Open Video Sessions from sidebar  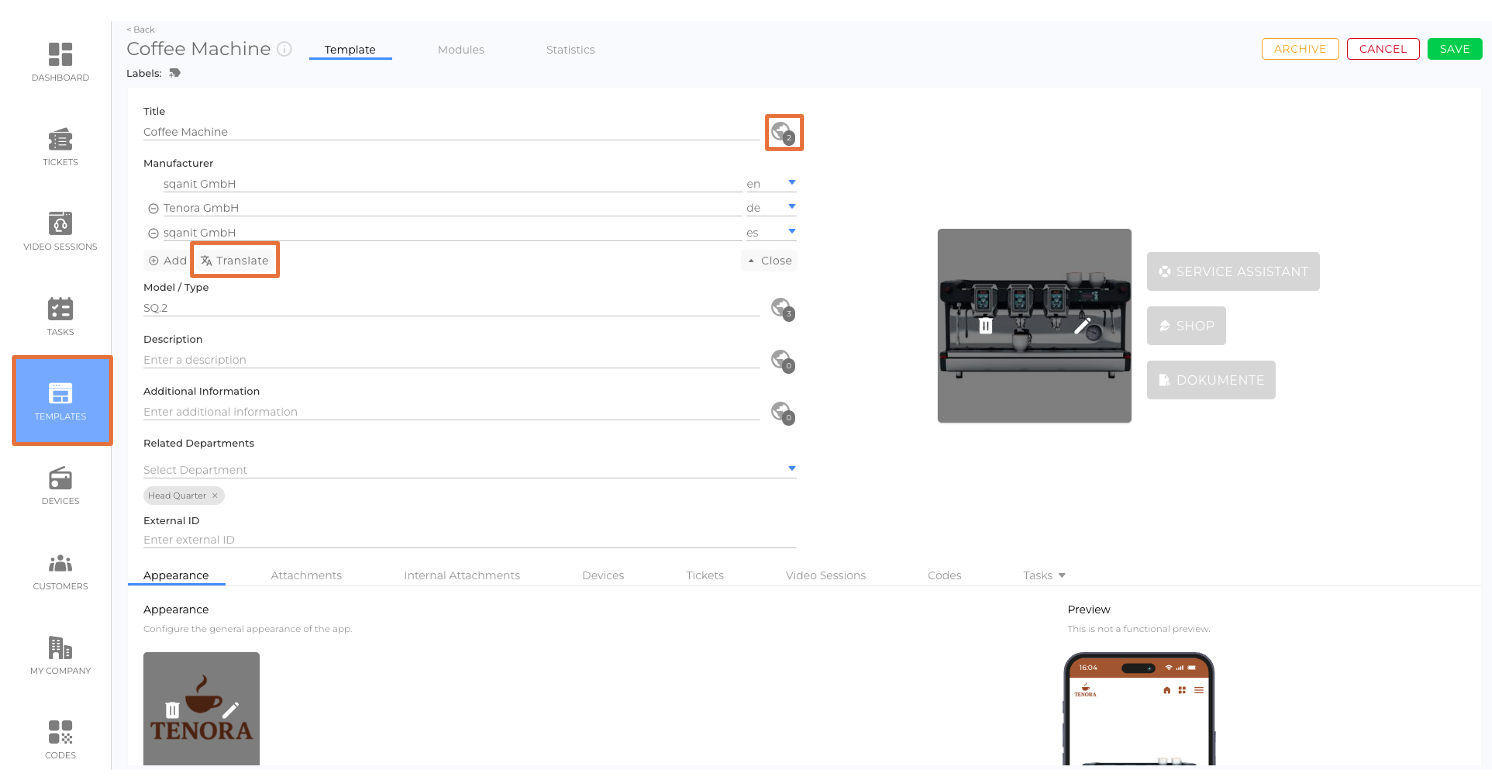(x=60, y=231)
